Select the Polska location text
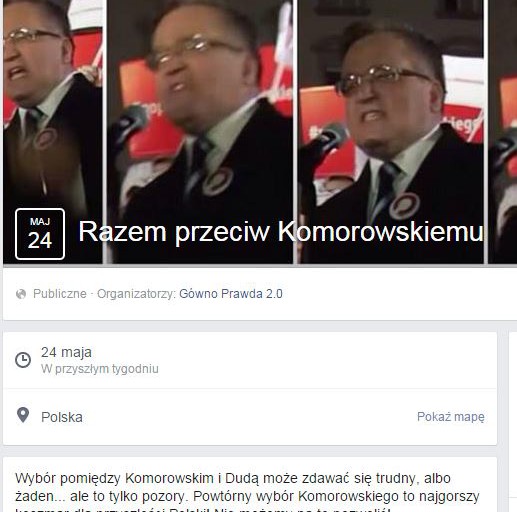Image resolution: width=517 pixels, height=512 pixels. pyautogui.click(x=62, y=417)
